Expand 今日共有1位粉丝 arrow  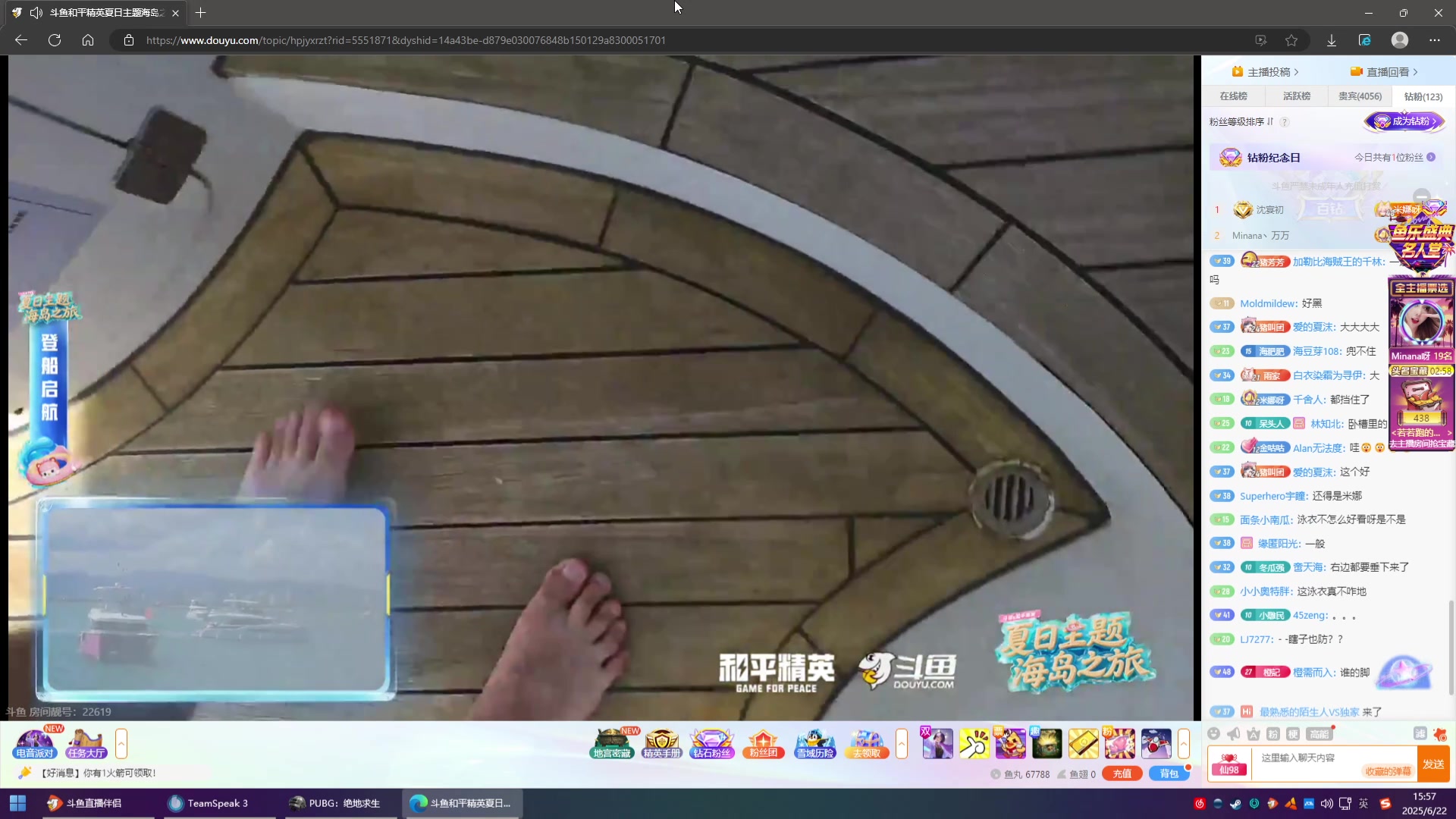[1431, 157]
